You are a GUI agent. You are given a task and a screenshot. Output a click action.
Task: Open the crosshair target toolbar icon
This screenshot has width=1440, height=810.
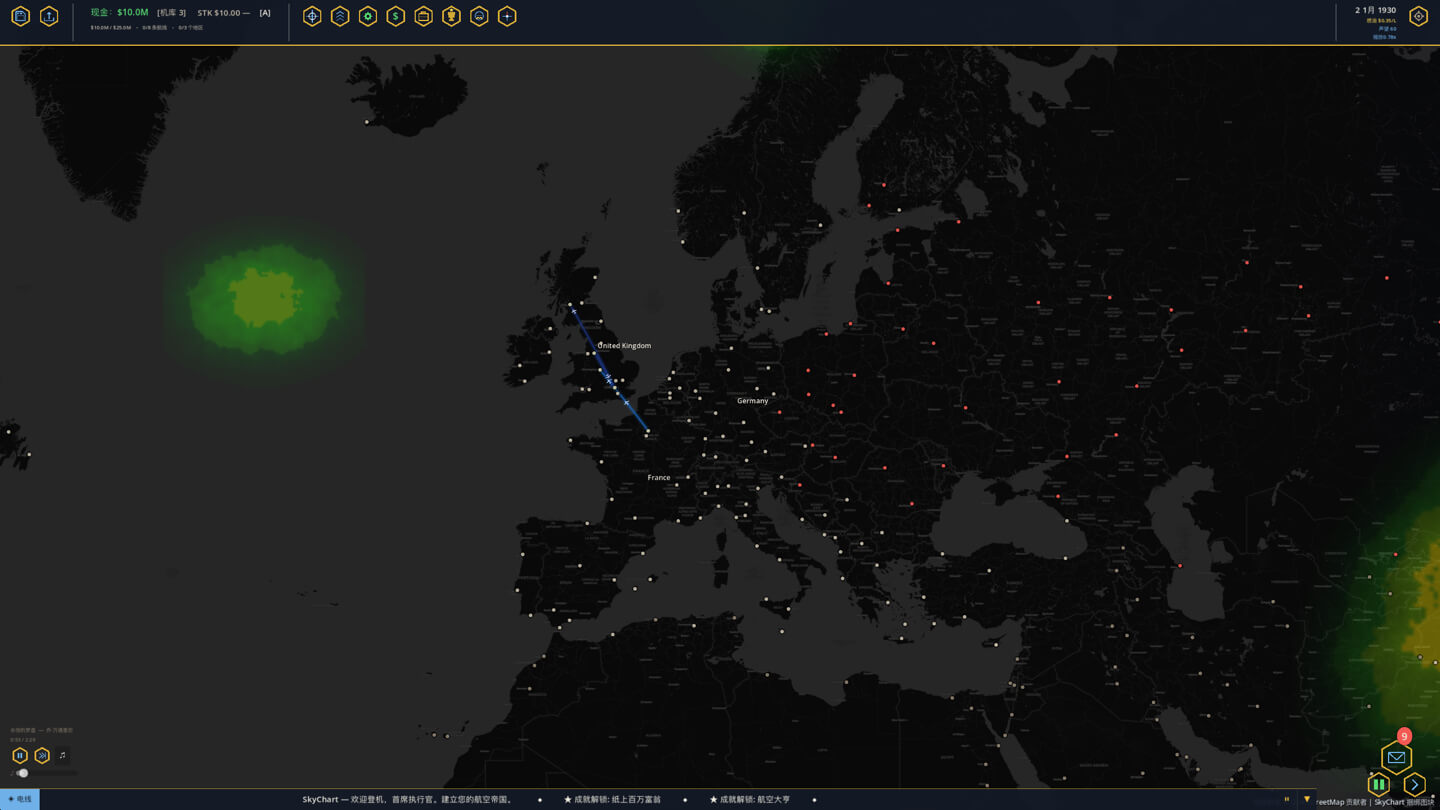[312, 16]
